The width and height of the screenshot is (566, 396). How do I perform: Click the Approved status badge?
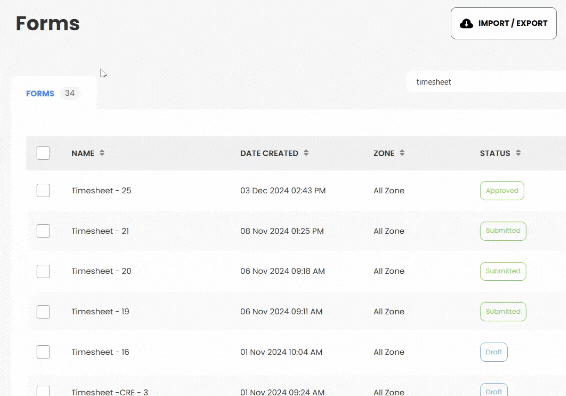click(502, 191)
